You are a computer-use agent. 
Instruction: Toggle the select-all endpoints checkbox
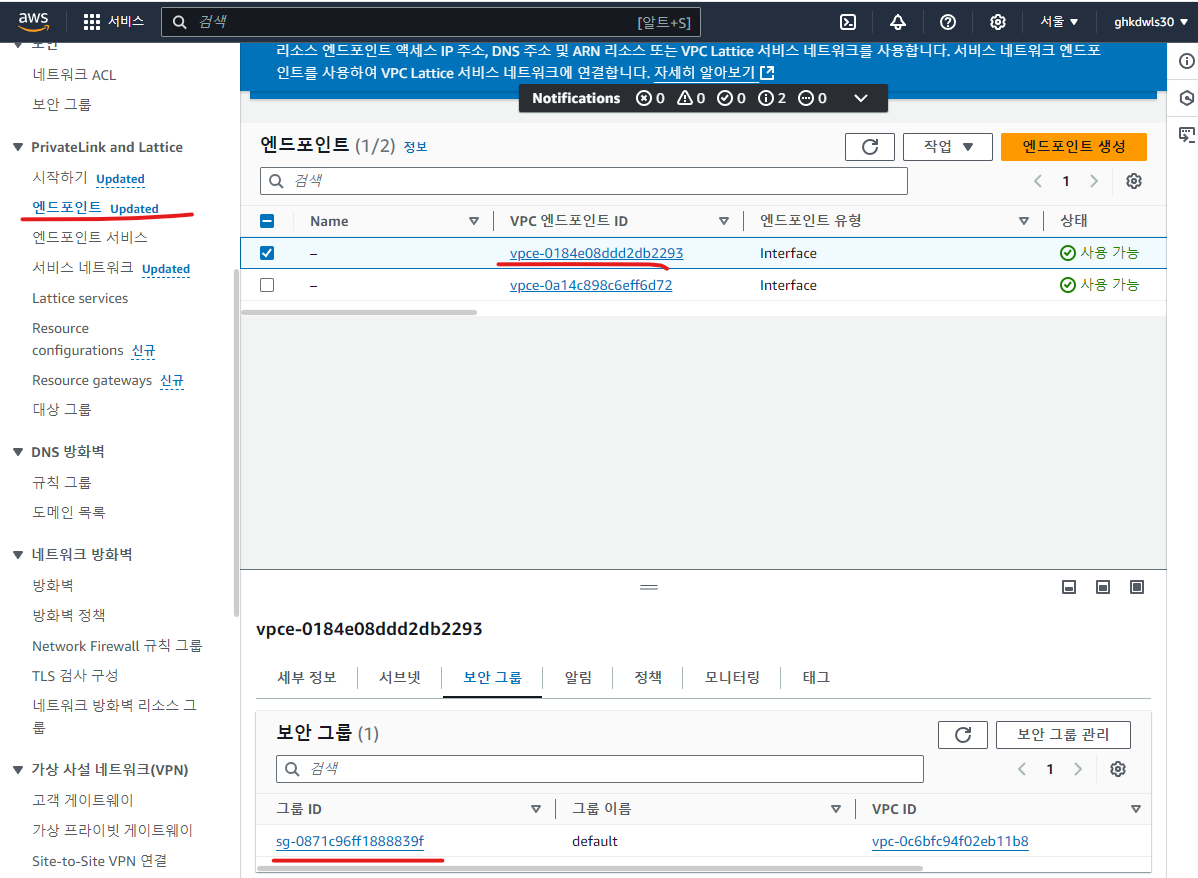(x=267, y=221)
